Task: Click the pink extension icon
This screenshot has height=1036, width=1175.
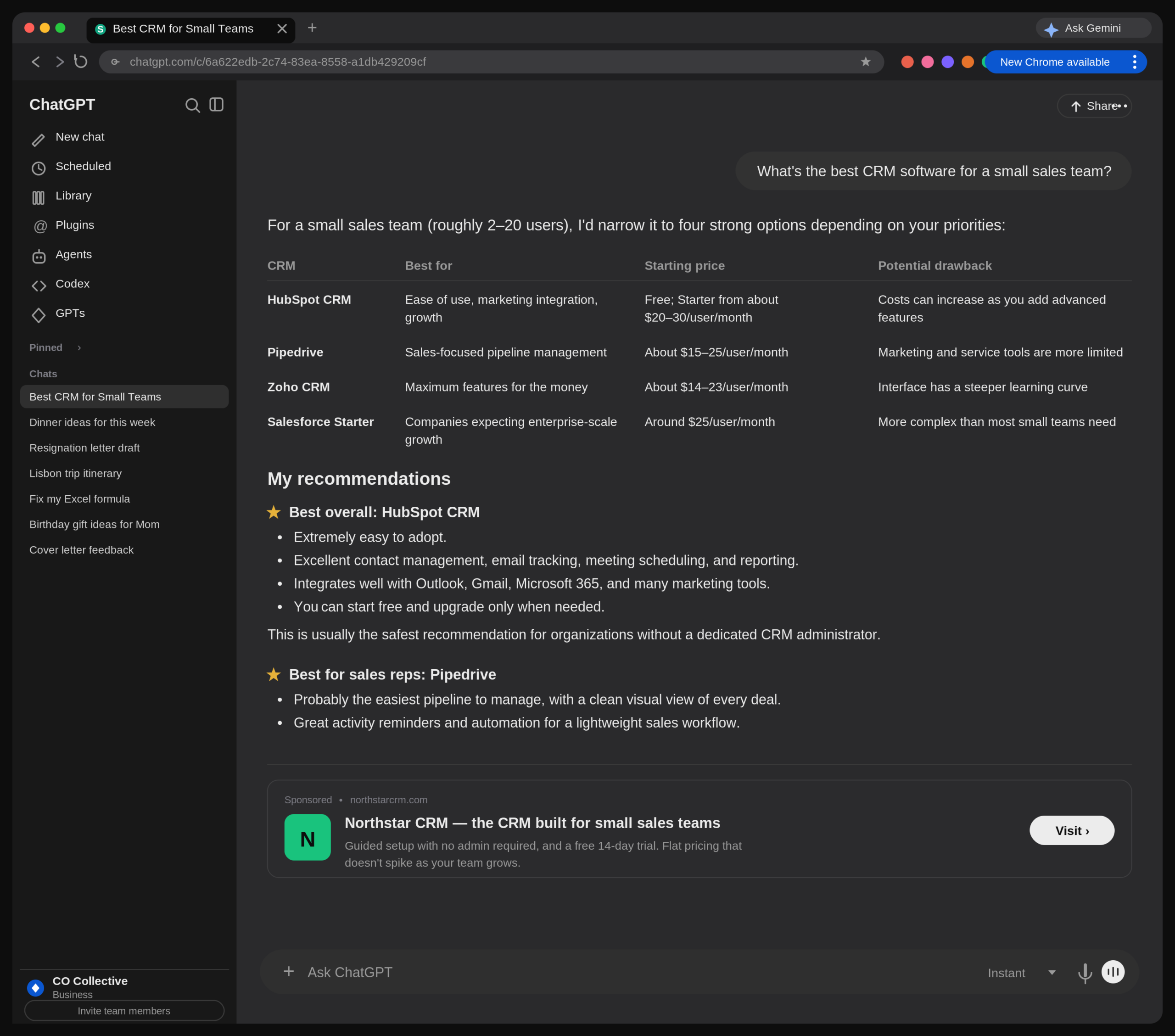Action: click(x=927, y=62)
